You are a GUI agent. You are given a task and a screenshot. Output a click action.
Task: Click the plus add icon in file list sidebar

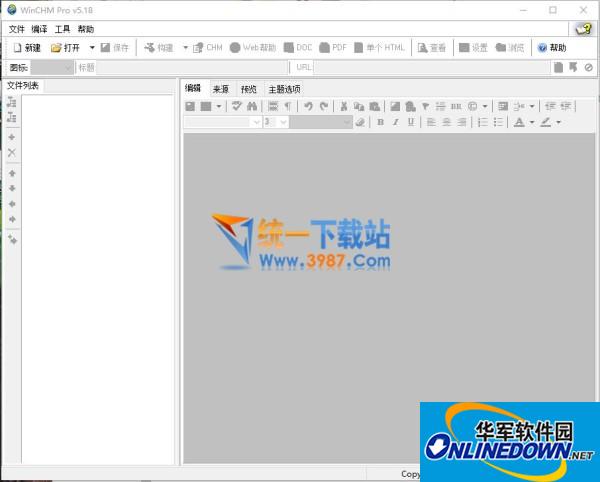click(12, 137)
